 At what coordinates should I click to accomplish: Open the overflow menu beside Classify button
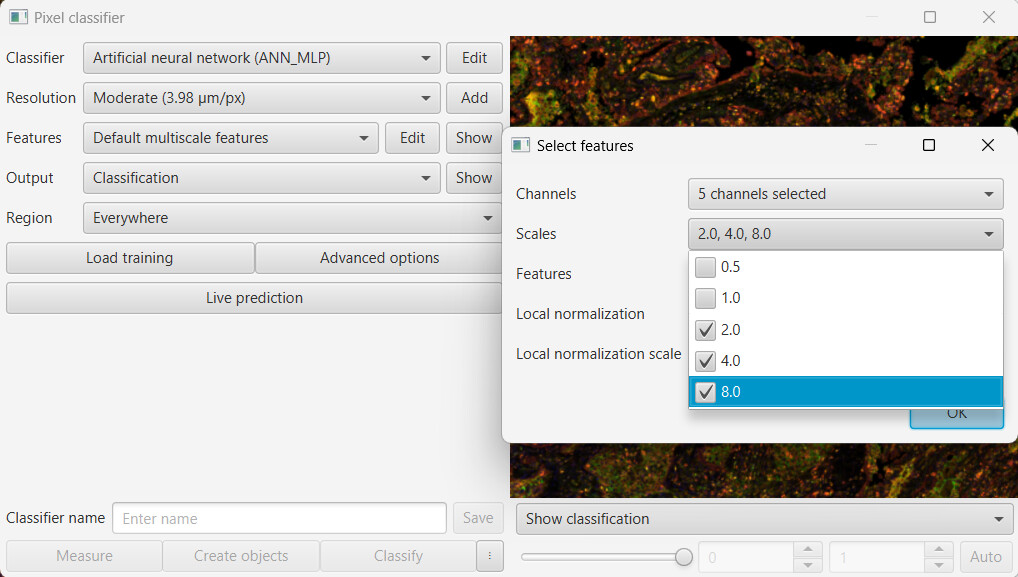489,556
